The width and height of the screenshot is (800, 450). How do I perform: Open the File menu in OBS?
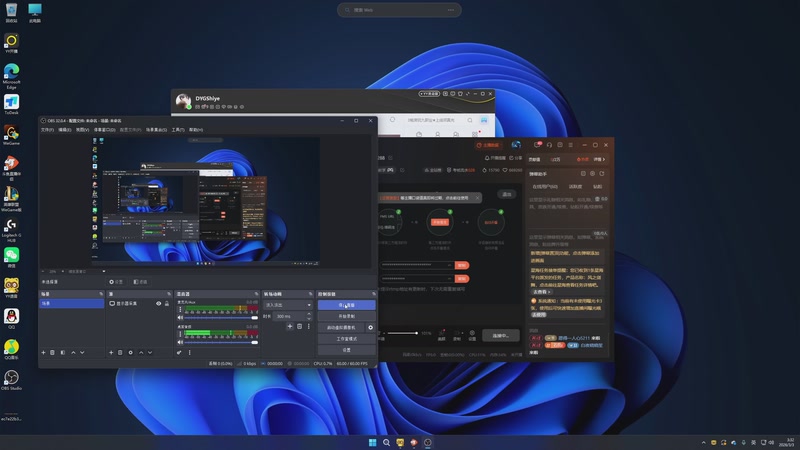click(x=47, y=130)
